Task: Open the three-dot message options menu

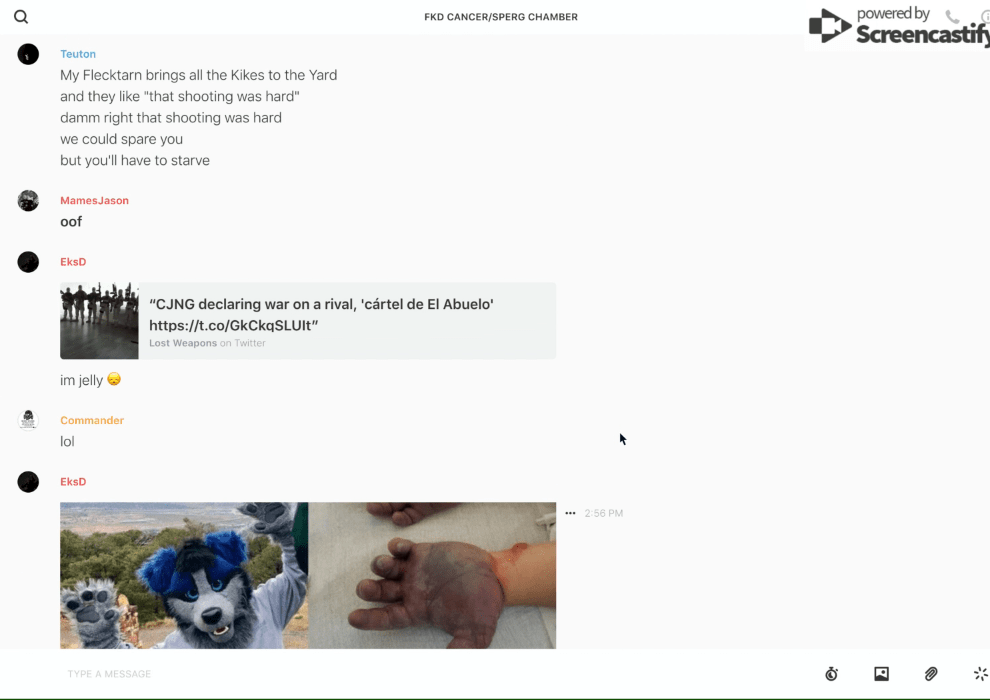Action: [x=570, y=513]
